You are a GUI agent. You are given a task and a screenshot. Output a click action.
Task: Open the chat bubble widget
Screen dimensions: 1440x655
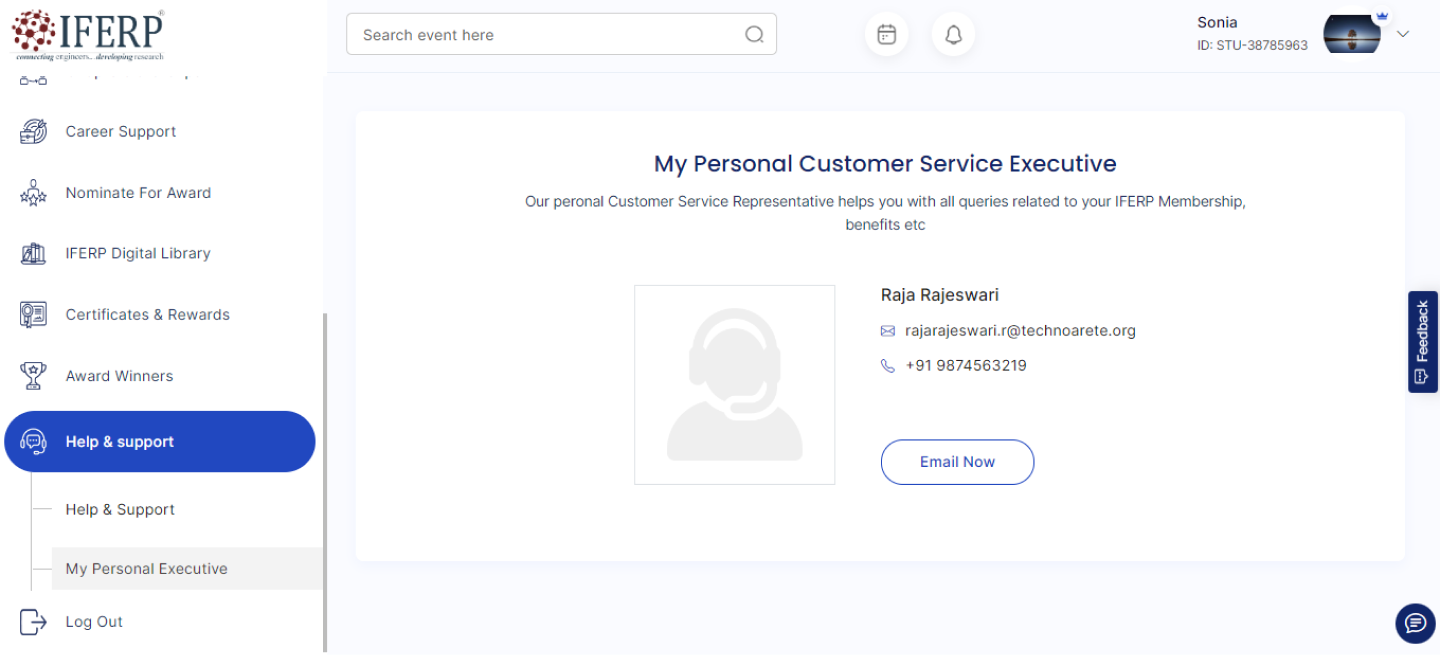(1414, 623)
